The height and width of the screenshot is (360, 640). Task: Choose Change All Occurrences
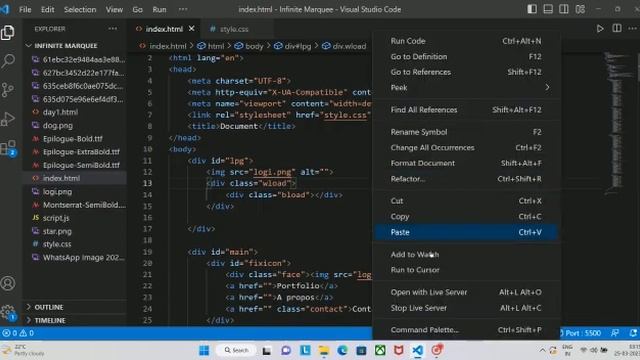pos(466,147)
